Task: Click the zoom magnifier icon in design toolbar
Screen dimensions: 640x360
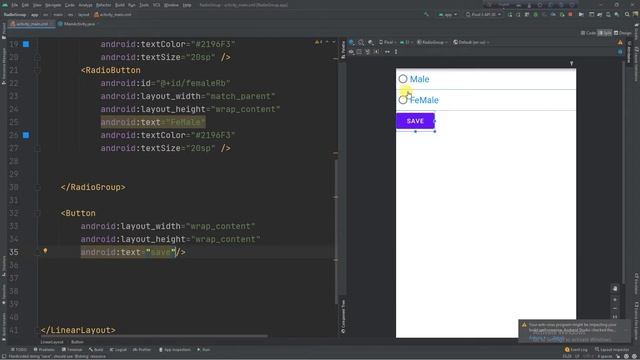Action: pos(361,42)
